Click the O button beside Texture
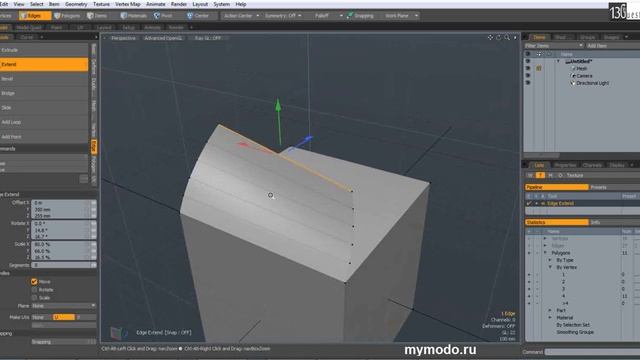 click(560, 175)
